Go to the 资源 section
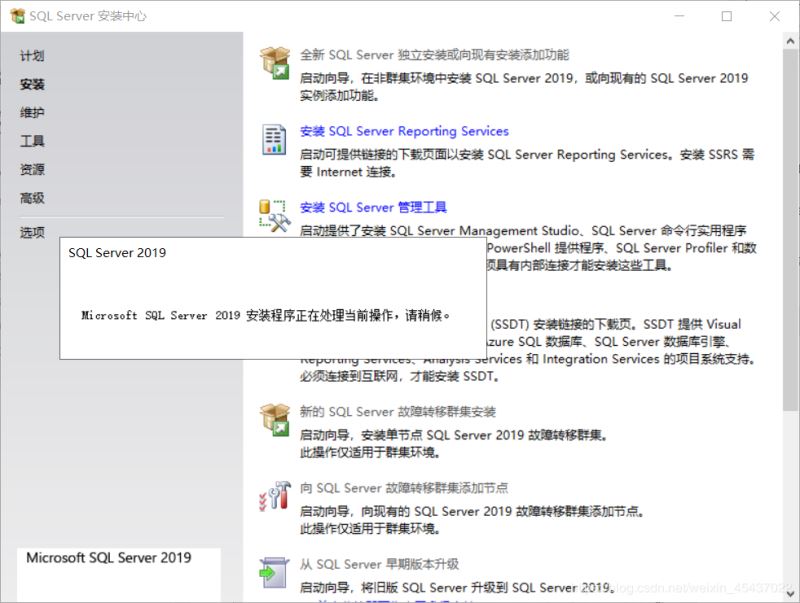The image size is (800, 603). [32, 170]
